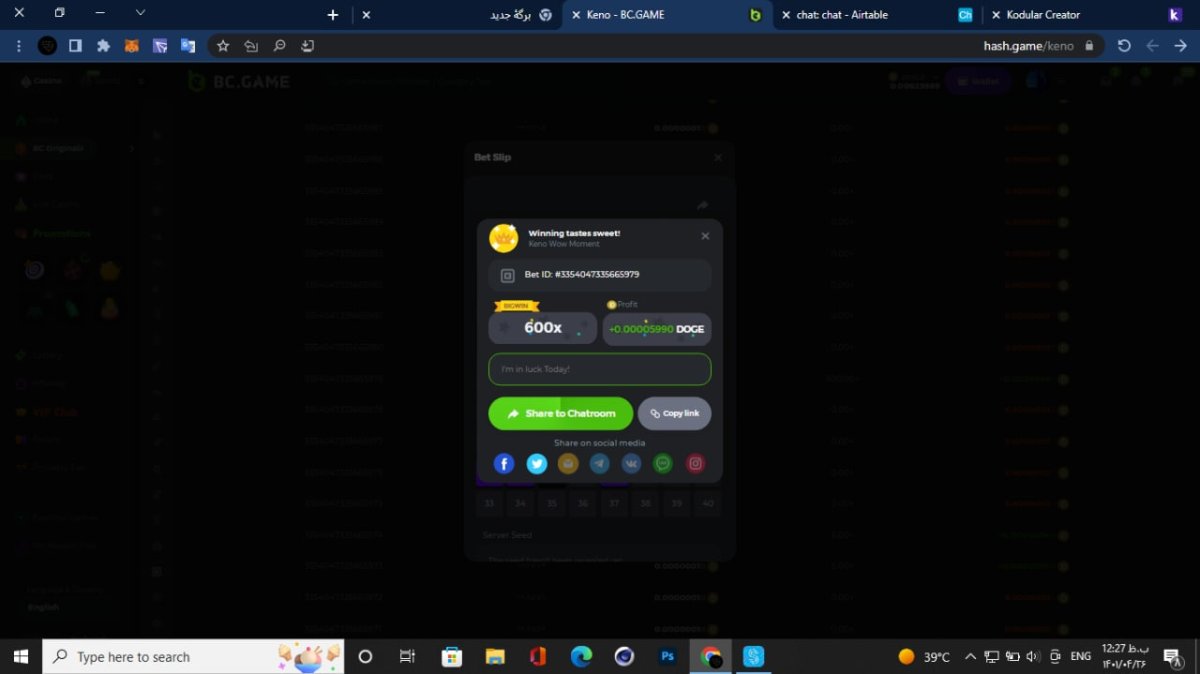Share the win on Instagram
Image resolution: width=1200 pixels, height=674 pixels.
pos(695,463)
